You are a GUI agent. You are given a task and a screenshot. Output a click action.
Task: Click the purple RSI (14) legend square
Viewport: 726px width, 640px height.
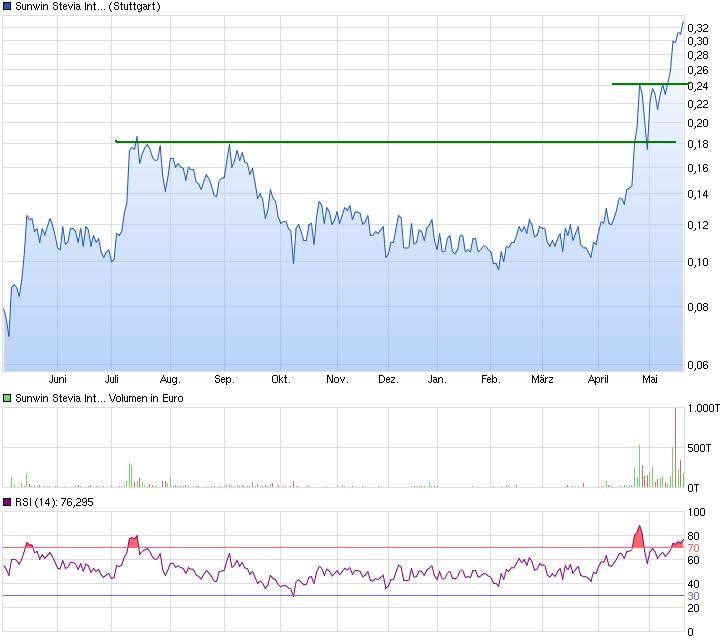click(7, 502)
